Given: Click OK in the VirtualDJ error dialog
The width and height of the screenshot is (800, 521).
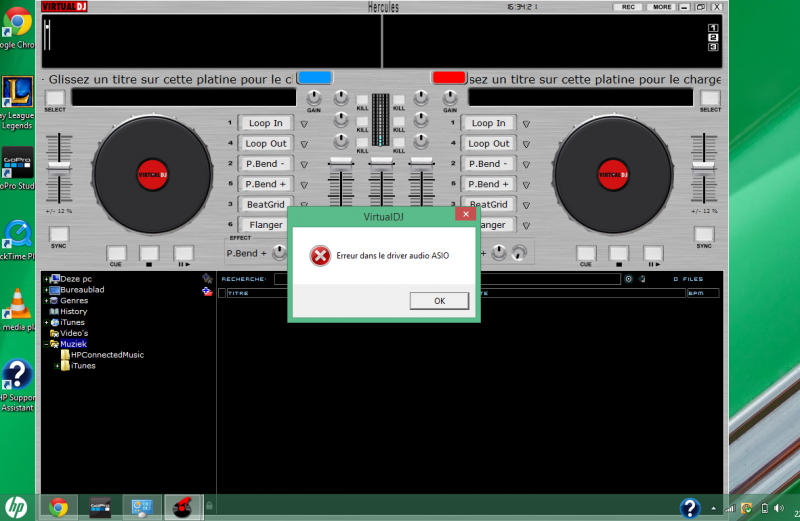Looking at the screenshot, I should 439,301.
